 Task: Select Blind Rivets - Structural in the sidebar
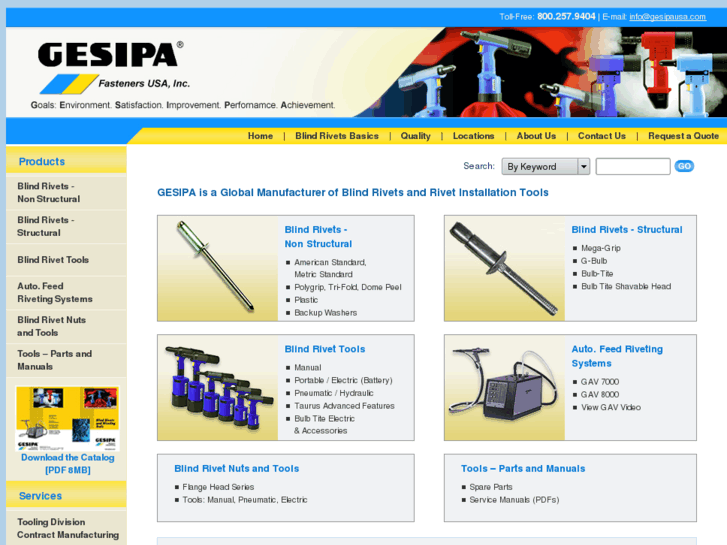pos(45,226)
